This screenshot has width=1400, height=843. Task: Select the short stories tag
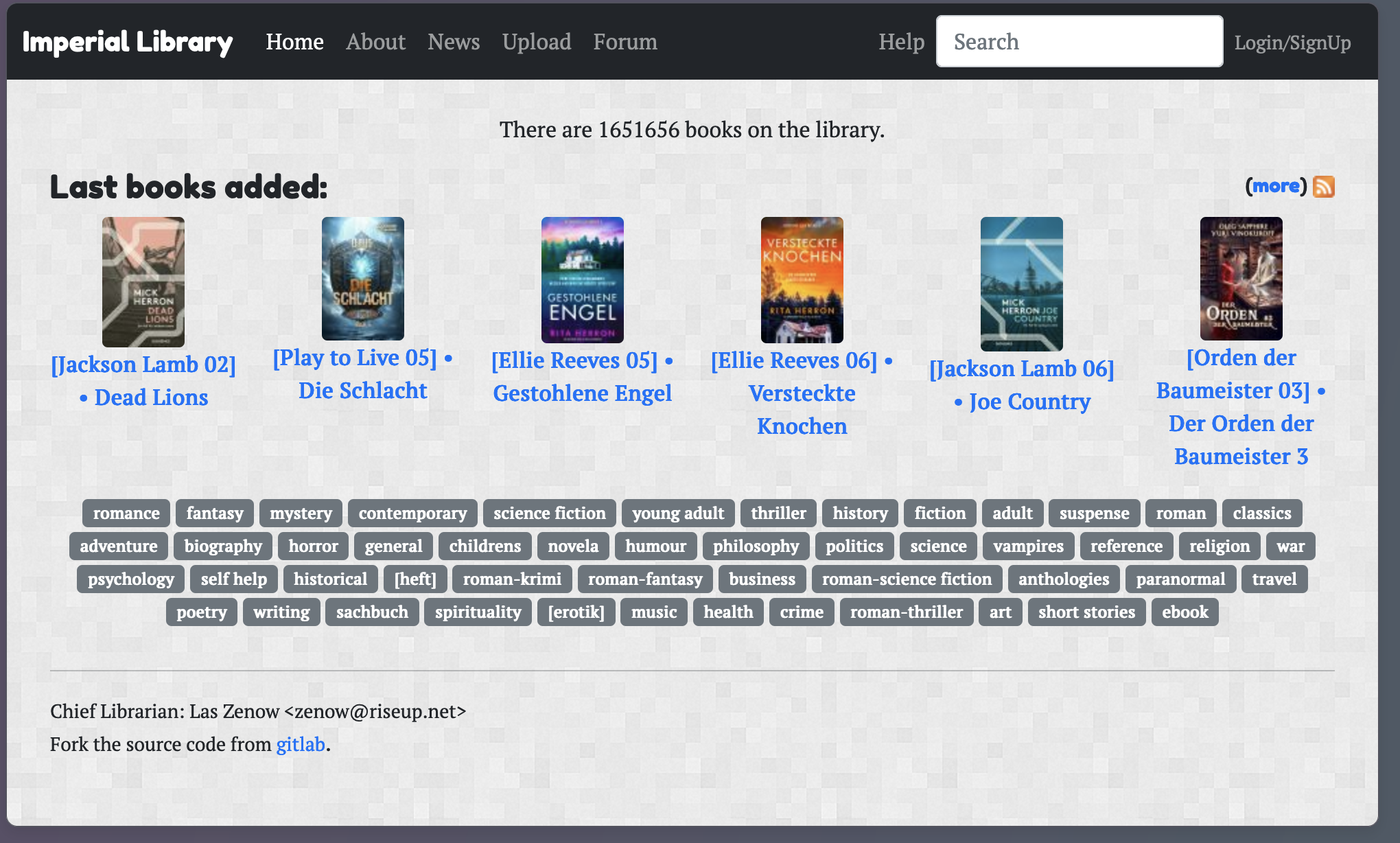[1086, 612]
